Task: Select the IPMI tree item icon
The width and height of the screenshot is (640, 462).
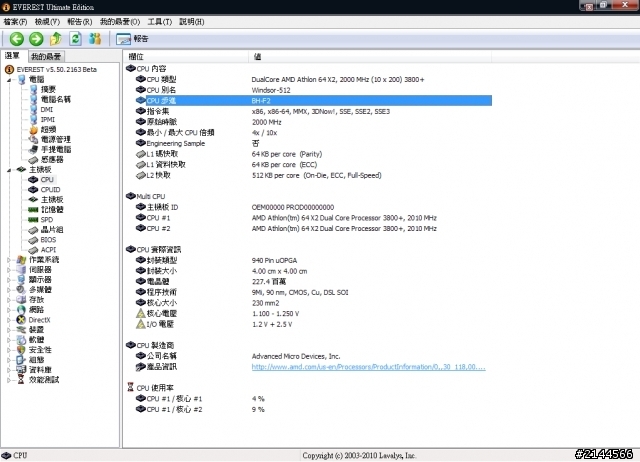Action: 33,120
